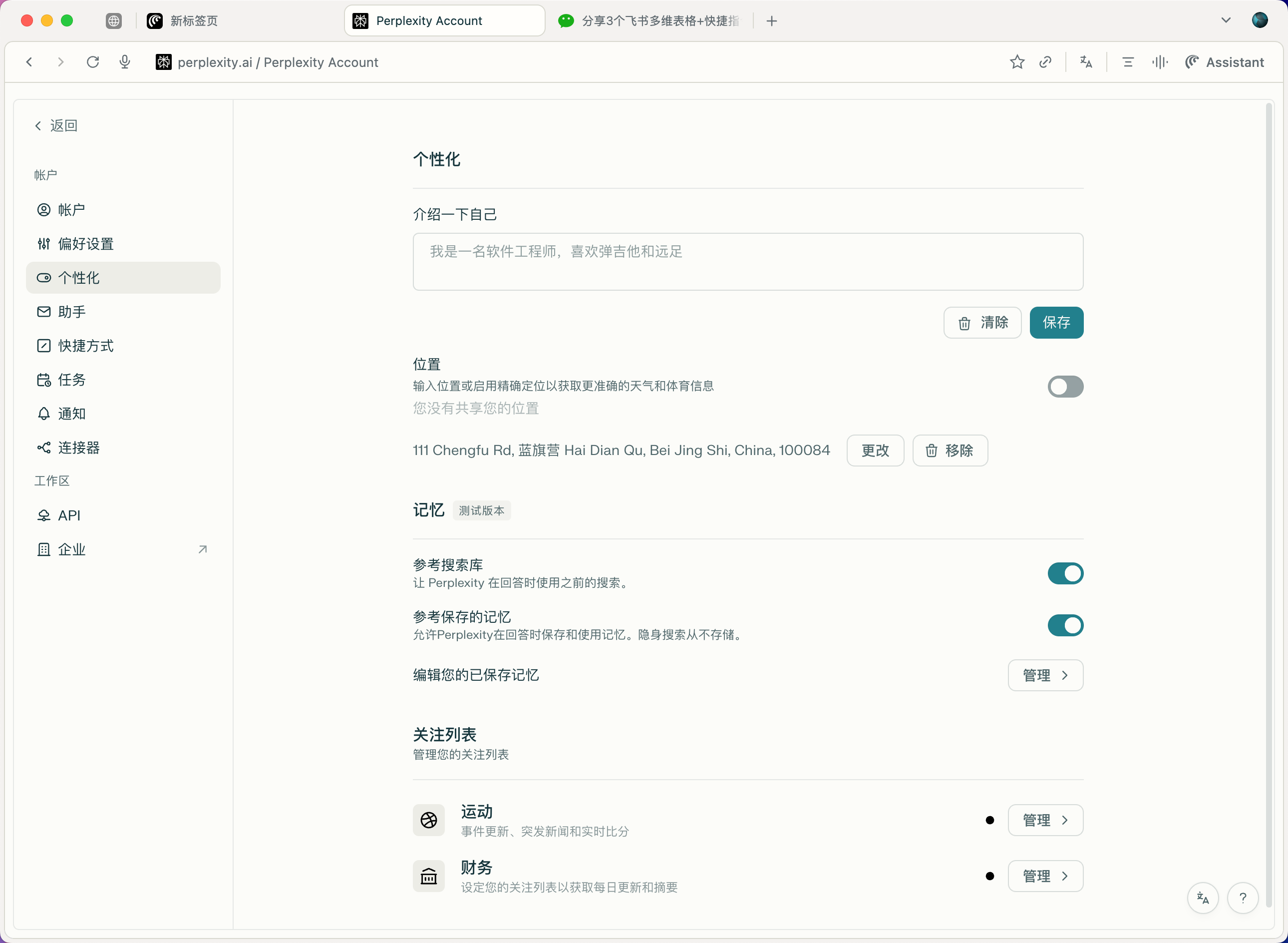Open manage for the Sports watchlist
The height and width of the screenshot is (943, 1288).
tap(1045, 820)
